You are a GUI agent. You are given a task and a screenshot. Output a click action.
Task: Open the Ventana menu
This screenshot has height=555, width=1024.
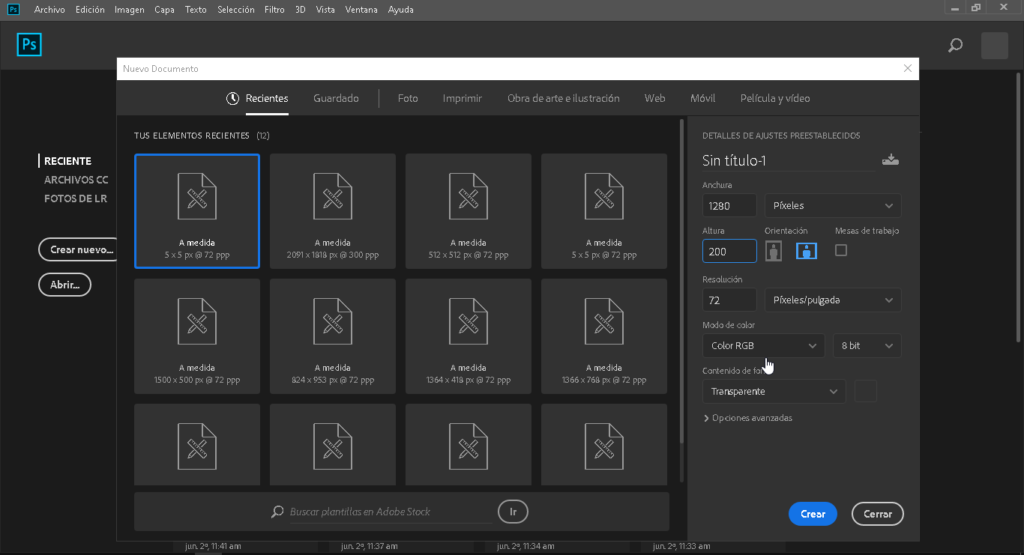[x=361, y=10]
